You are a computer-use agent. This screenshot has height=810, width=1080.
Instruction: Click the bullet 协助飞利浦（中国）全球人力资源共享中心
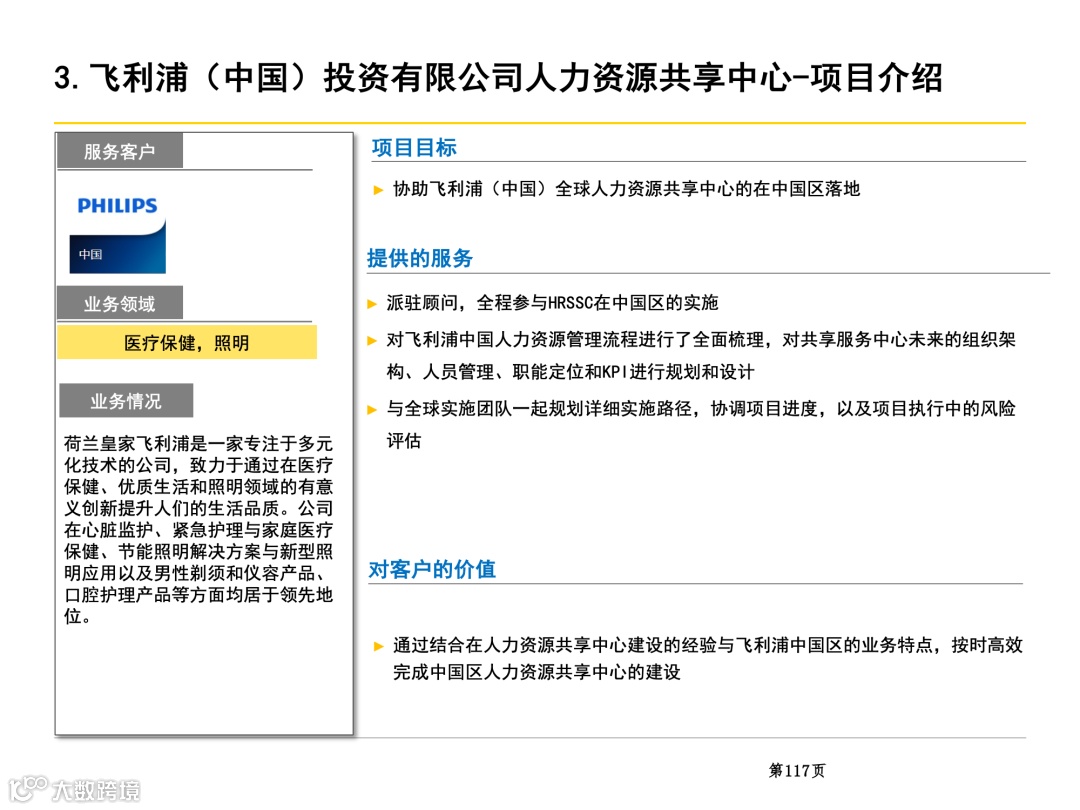coord(626,189)
